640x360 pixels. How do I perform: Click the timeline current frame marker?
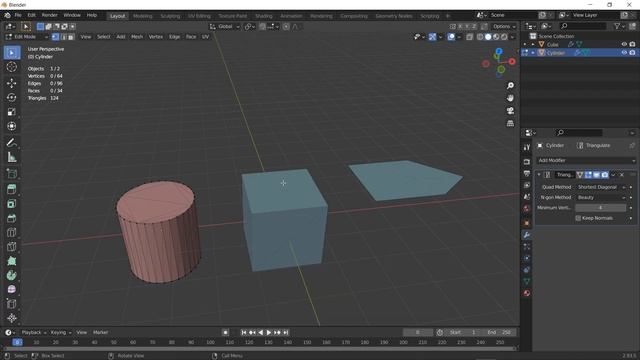point(17,342)
